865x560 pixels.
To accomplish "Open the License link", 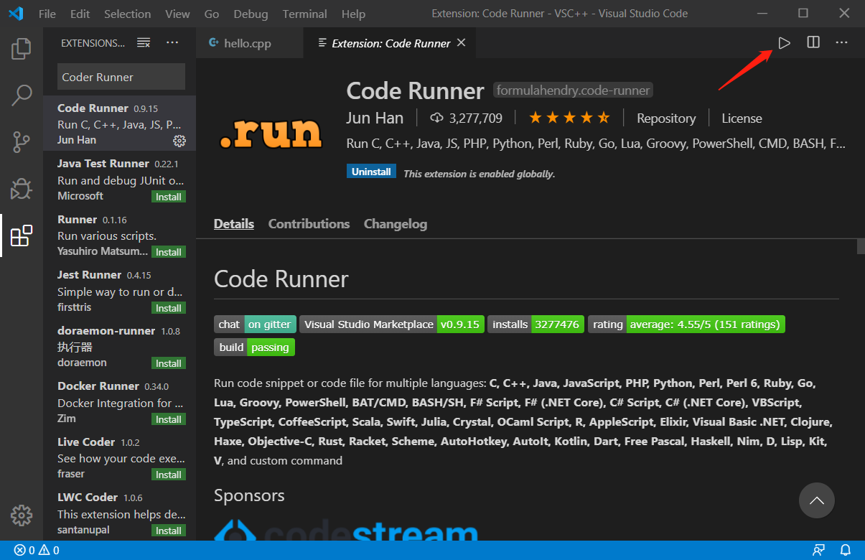I will click(x=741, y=118).
